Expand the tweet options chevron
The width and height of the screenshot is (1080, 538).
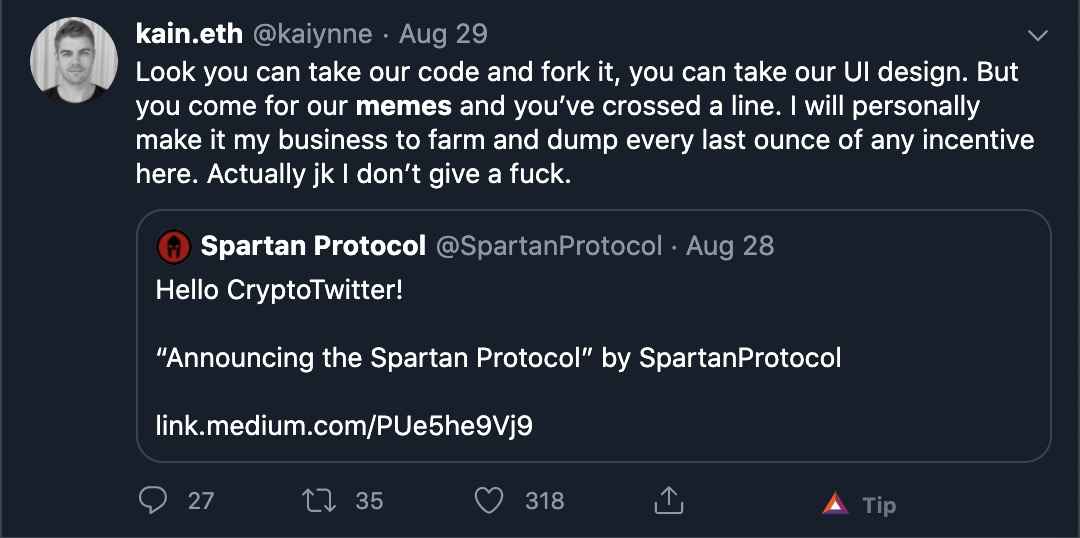[1038, 36]
